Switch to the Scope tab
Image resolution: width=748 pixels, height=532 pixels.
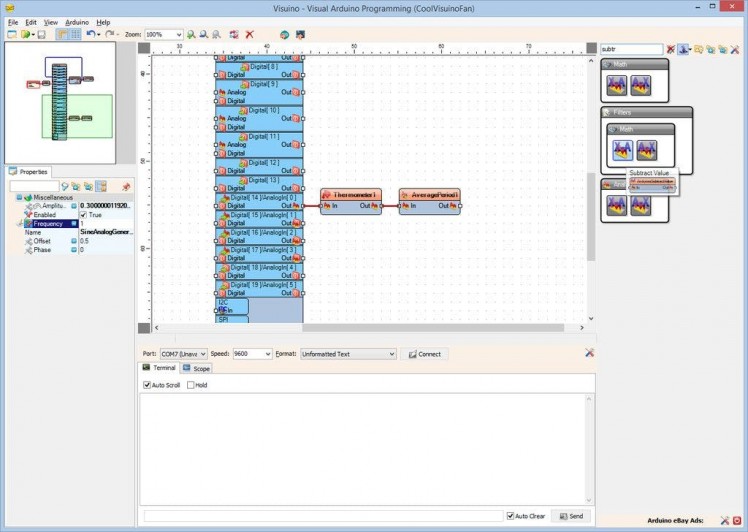point(197,369)
